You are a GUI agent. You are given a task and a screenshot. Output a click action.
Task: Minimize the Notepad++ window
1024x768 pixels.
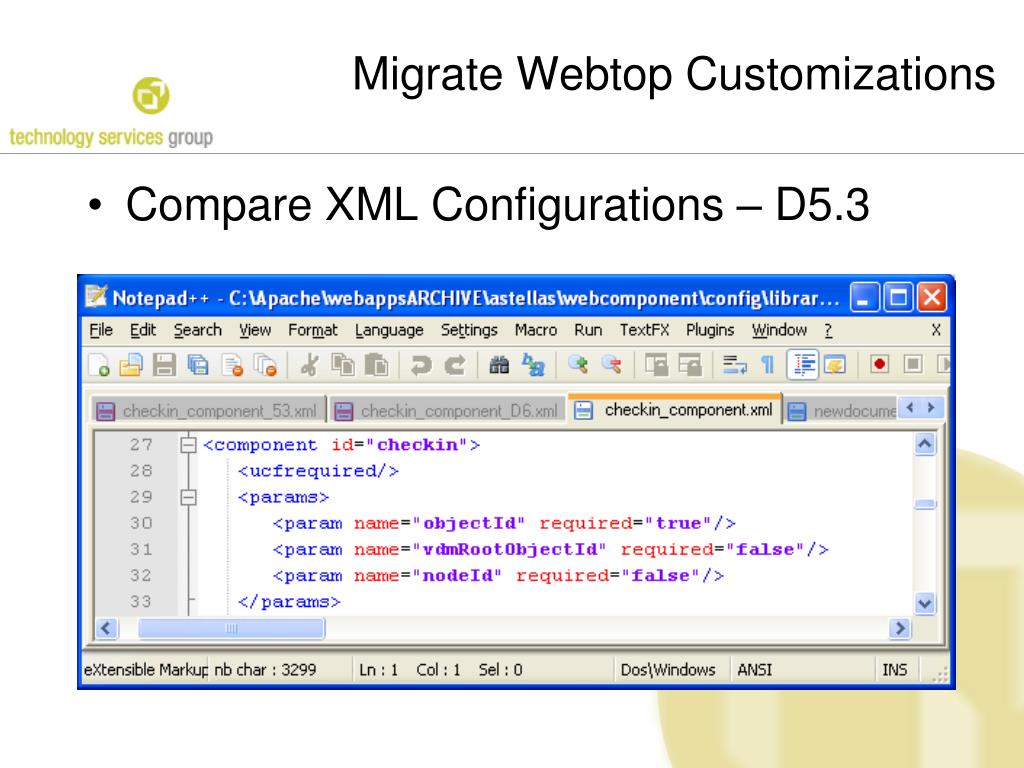[x=864, y=298]
